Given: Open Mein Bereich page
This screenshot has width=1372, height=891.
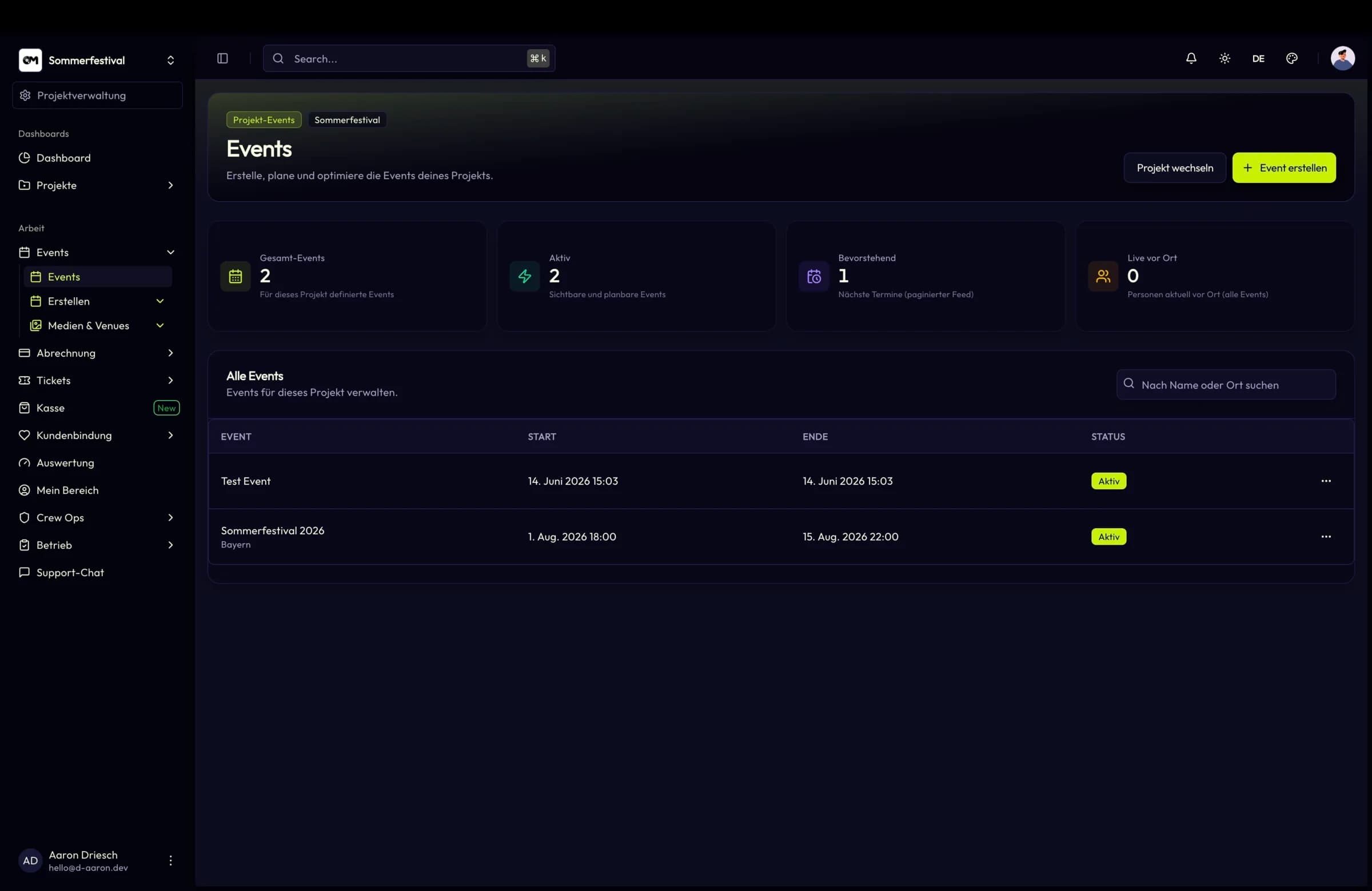Looking at the screenshot, I should (x=97, y=490).
